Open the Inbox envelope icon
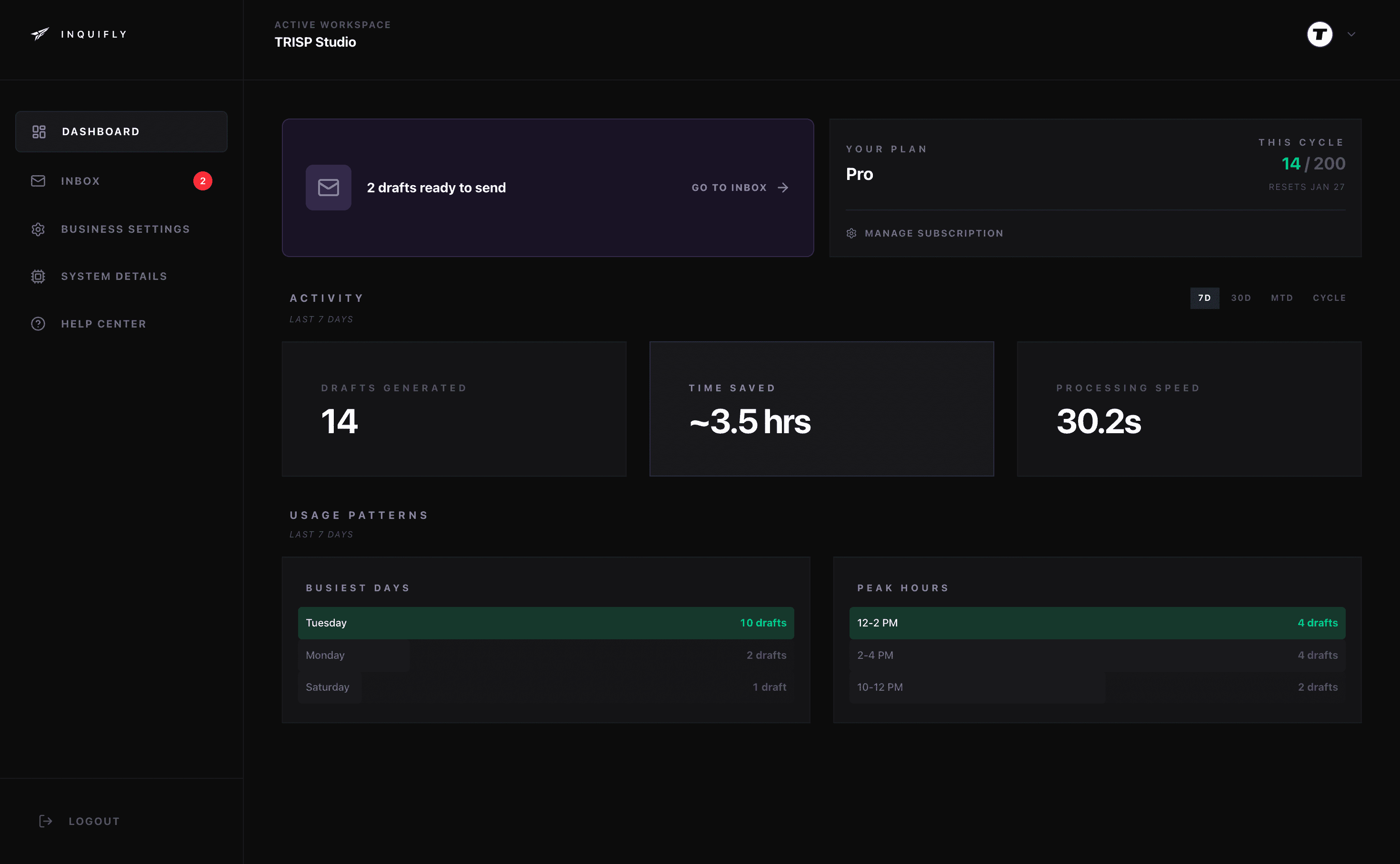1400x864 pixels. (x=38, y=180)
